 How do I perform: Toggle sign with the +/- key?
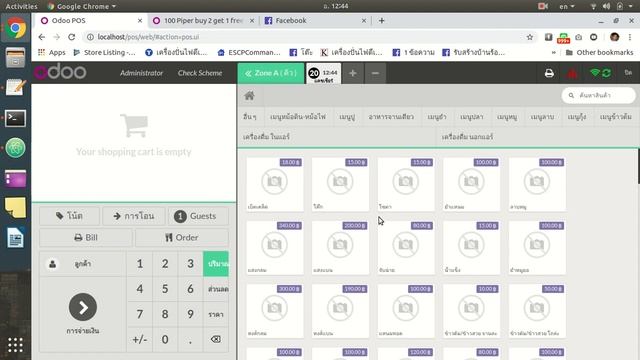[x=140, y=339]
